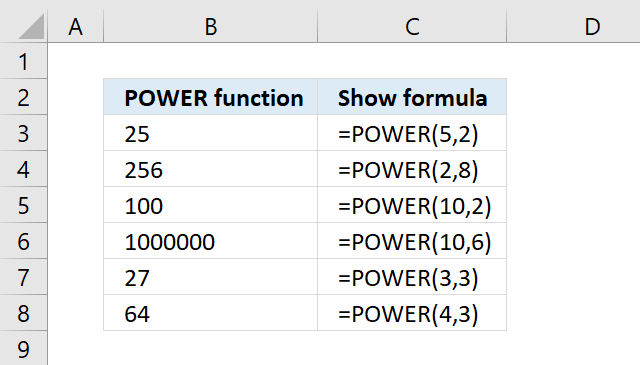Select the cell containing 256
The width and height of the screenshot is (640, 365).
pyautogui.click(x=211, y=169)
